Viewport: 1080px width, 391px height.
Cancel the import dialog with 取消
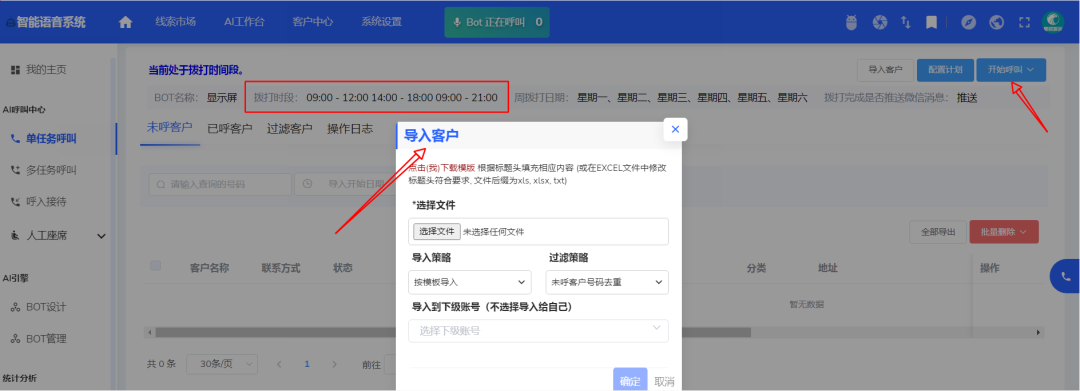664,382
